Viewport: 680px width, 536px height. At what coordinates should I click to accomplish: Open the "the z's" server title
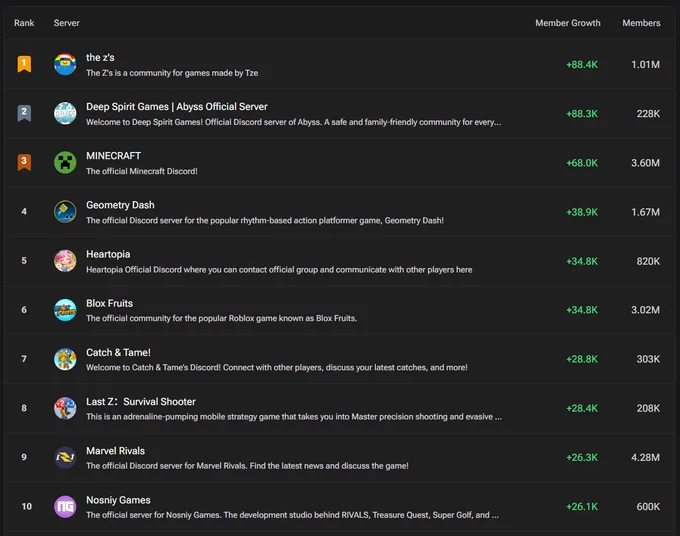(x=100, y=57)
